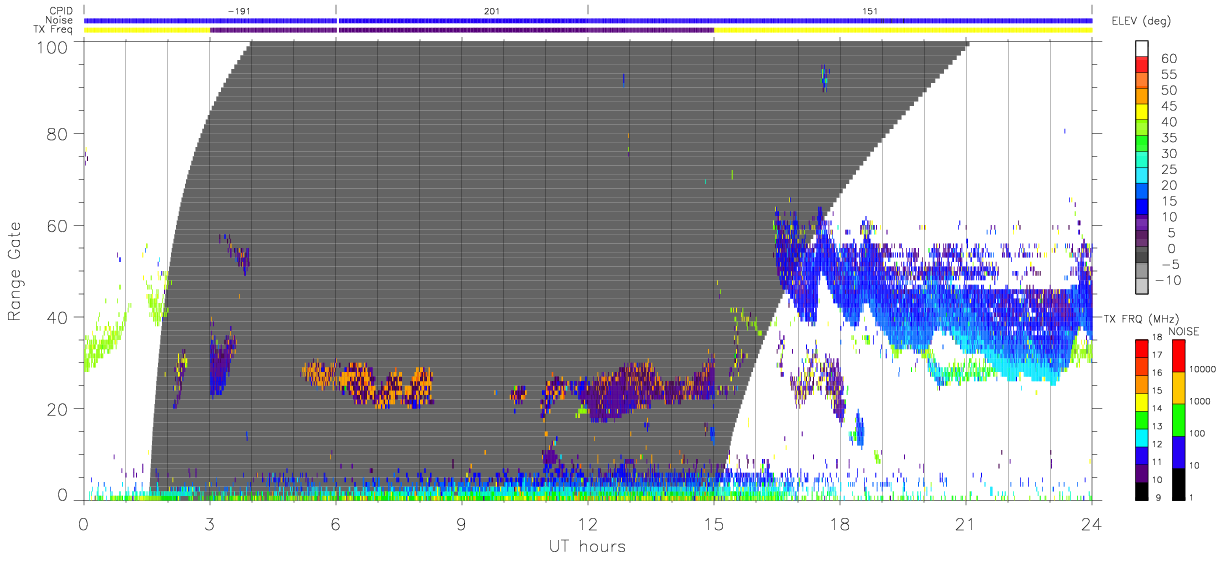
Task: Click the '21' tick on UT hours axis
Action: [966, 522]
